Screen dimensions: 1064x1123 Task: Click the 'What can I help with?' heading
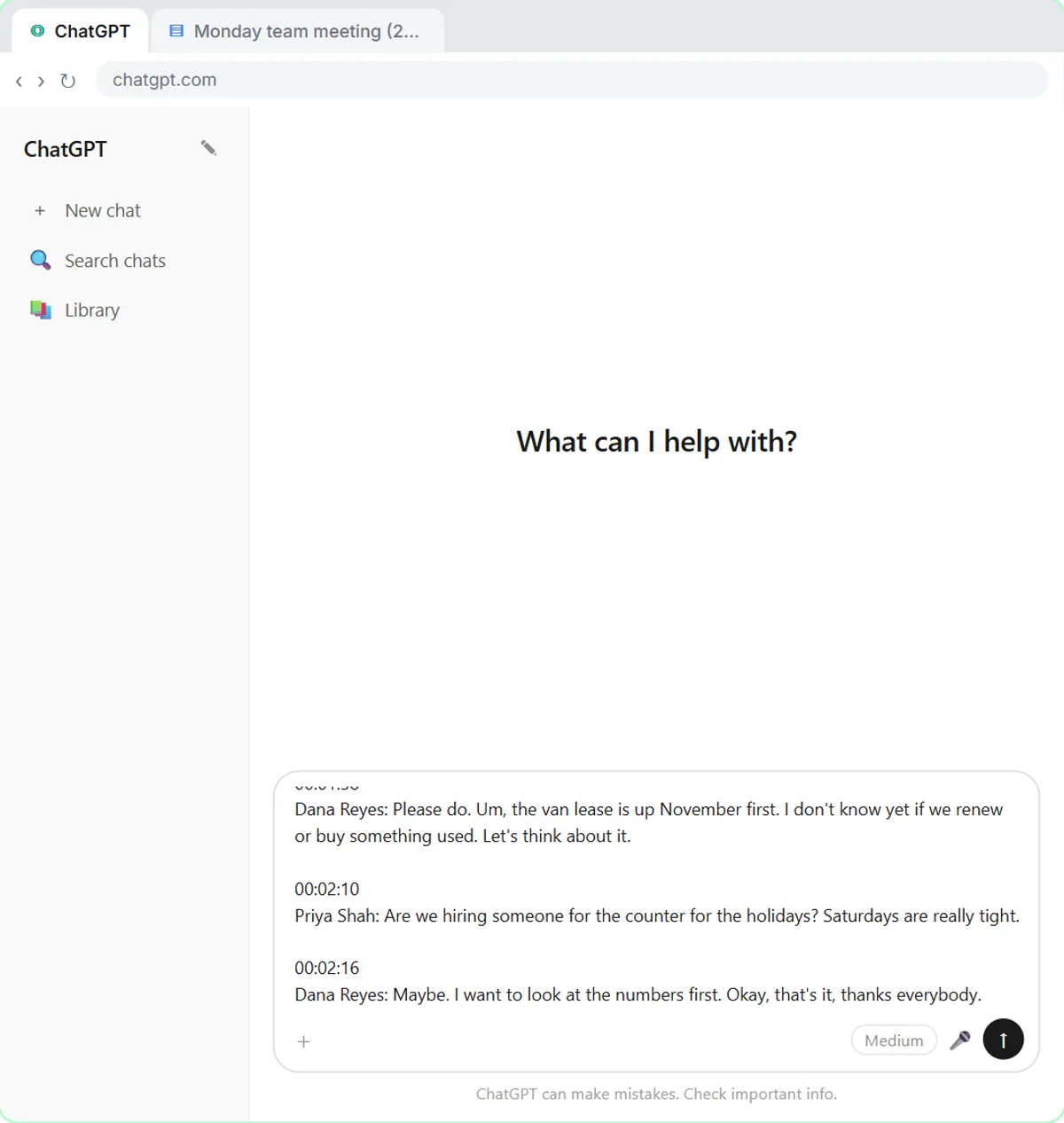coord(657,442)
